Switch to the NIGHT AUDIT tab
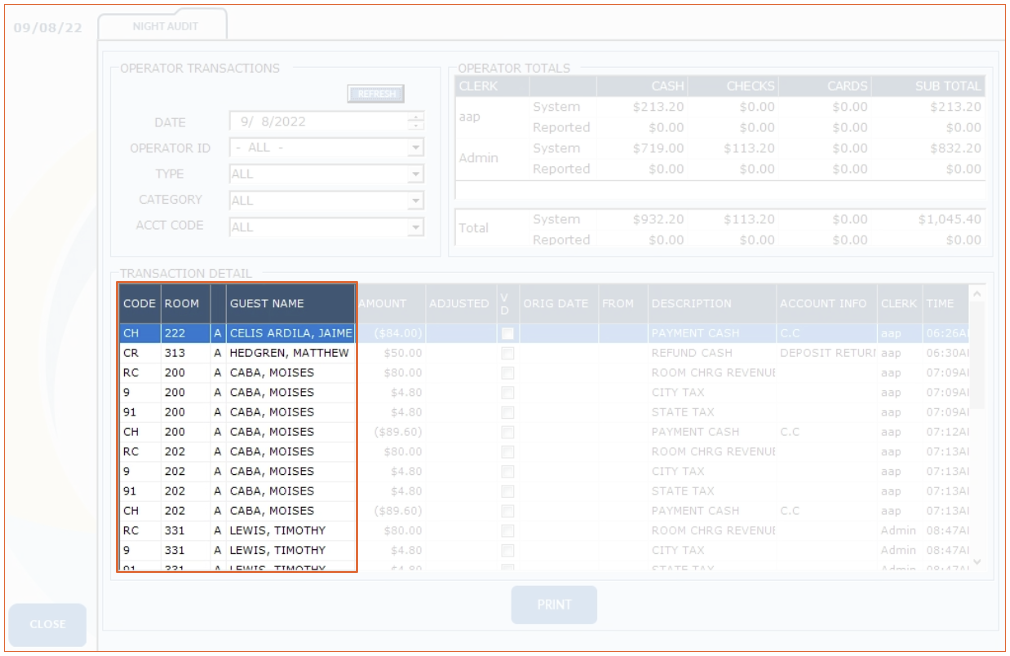Image resolution: width=1010 pixels, height=656 pixels. click(x=165, y=26)
